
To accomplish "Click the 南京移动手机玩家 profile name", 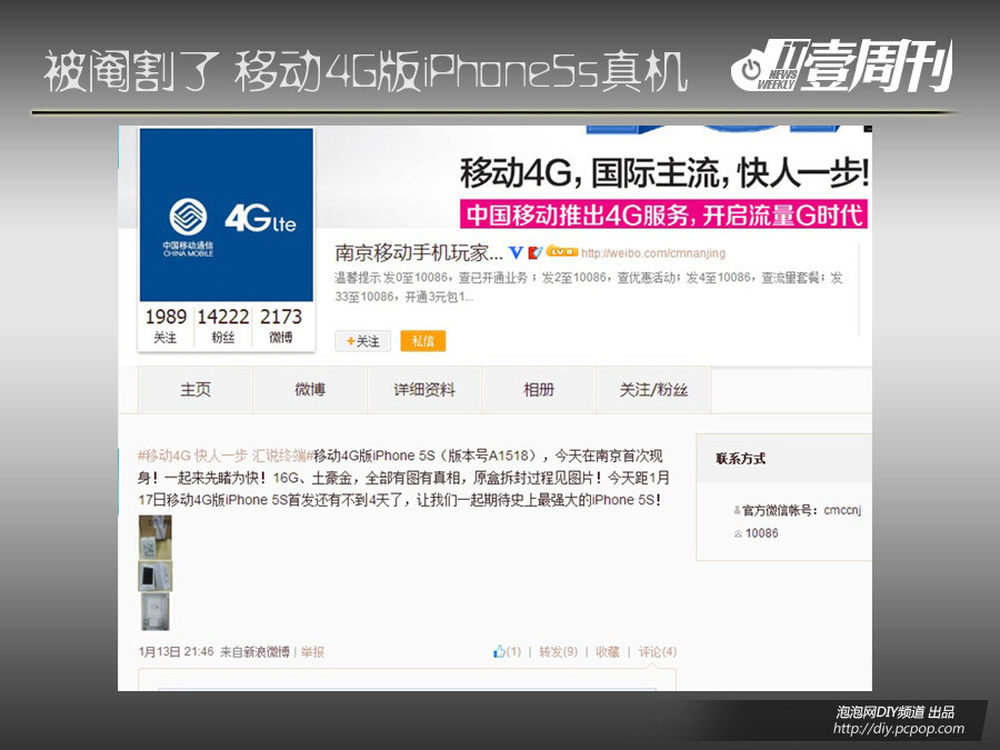I will (x=419, y=253).
